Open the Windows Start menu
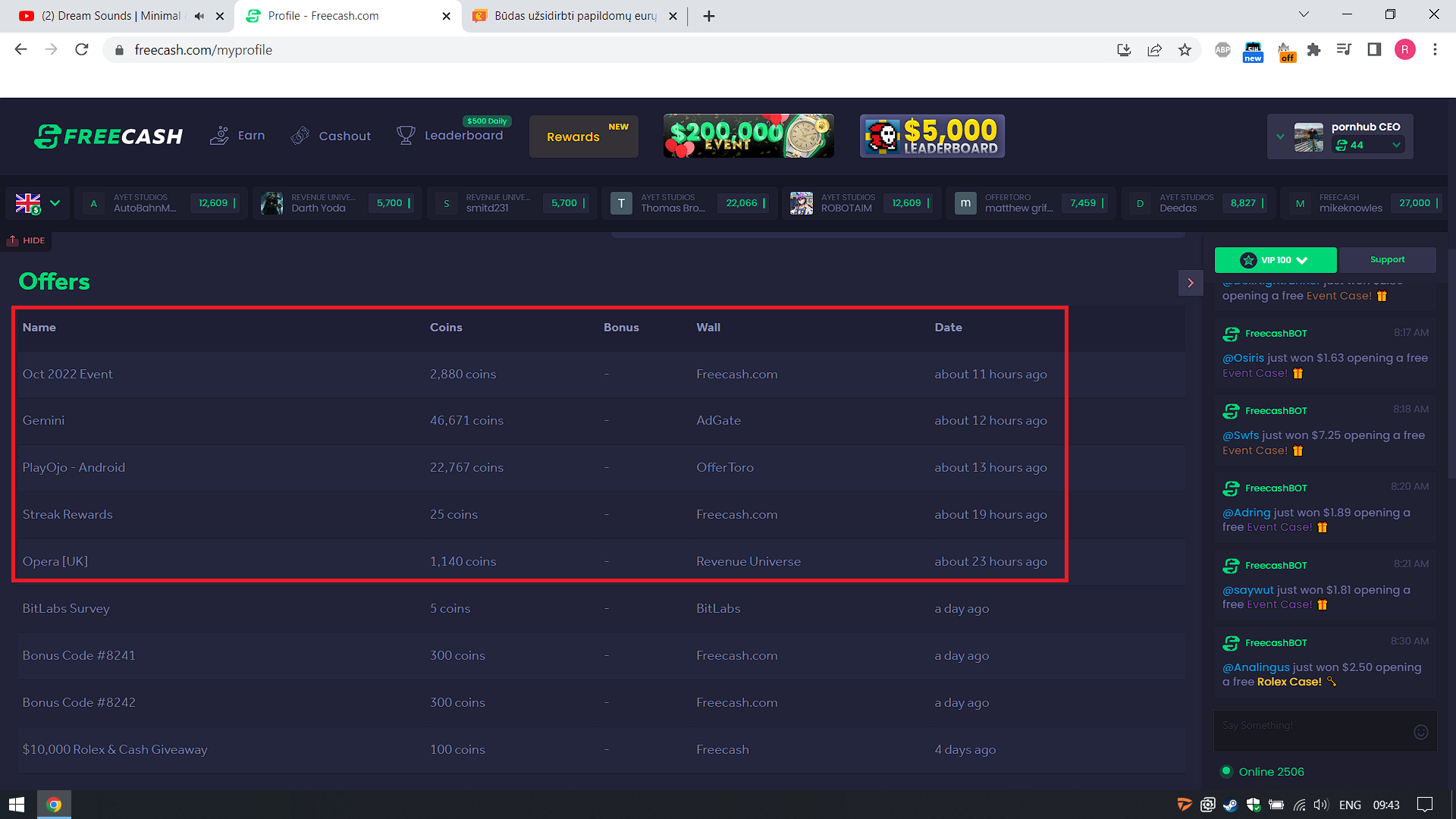The image size is (1456, 819). click(x=17, y=805)
